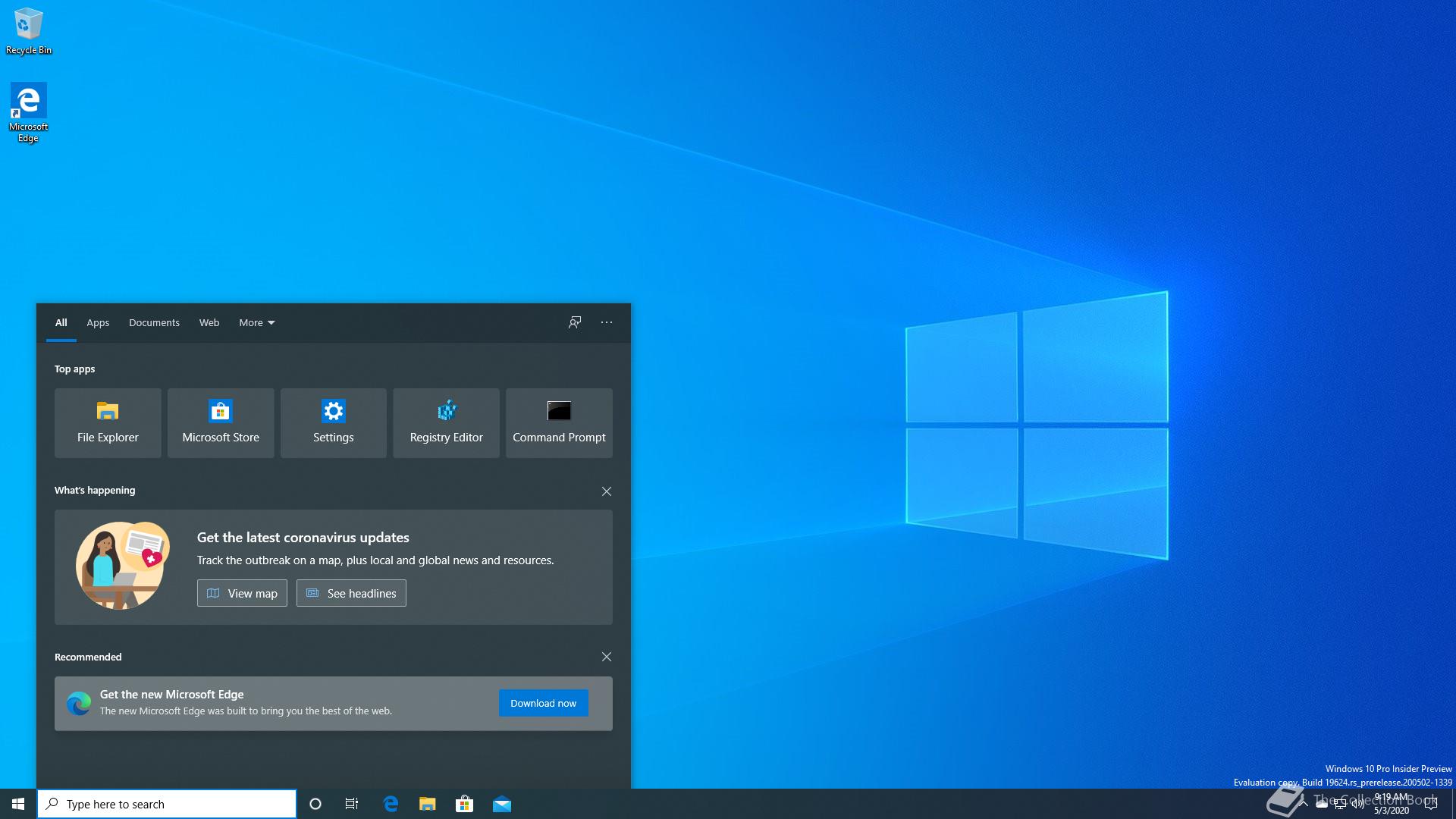
Task: Open File Explorer from the taskbar
Action: (428, 804)
